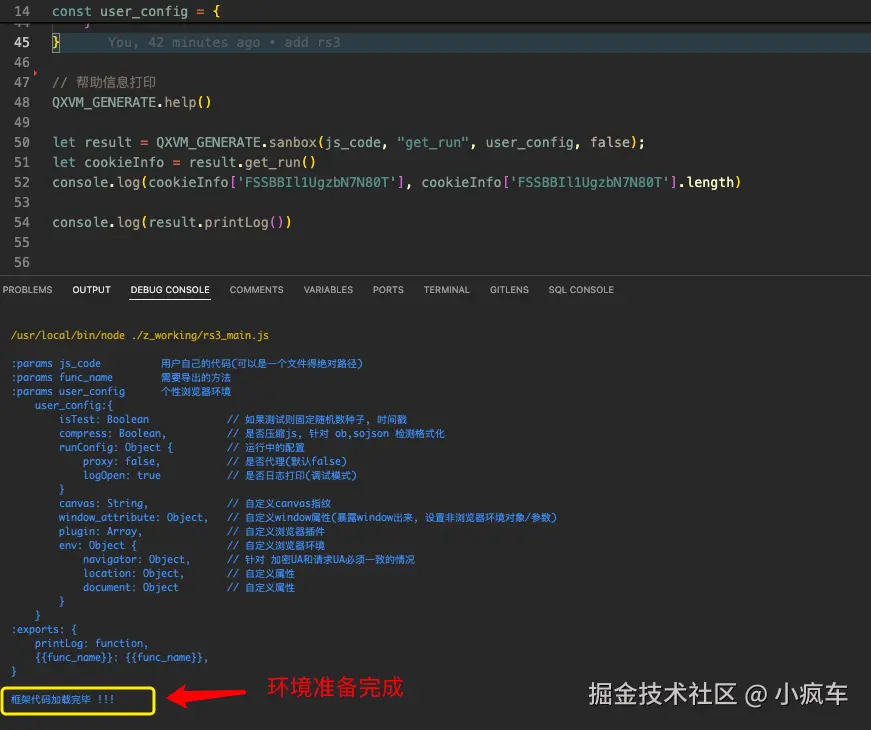Click the ':params user_config' console line
Screen dimensions: 871x730
pyautogui.click(x=121, y=391)
